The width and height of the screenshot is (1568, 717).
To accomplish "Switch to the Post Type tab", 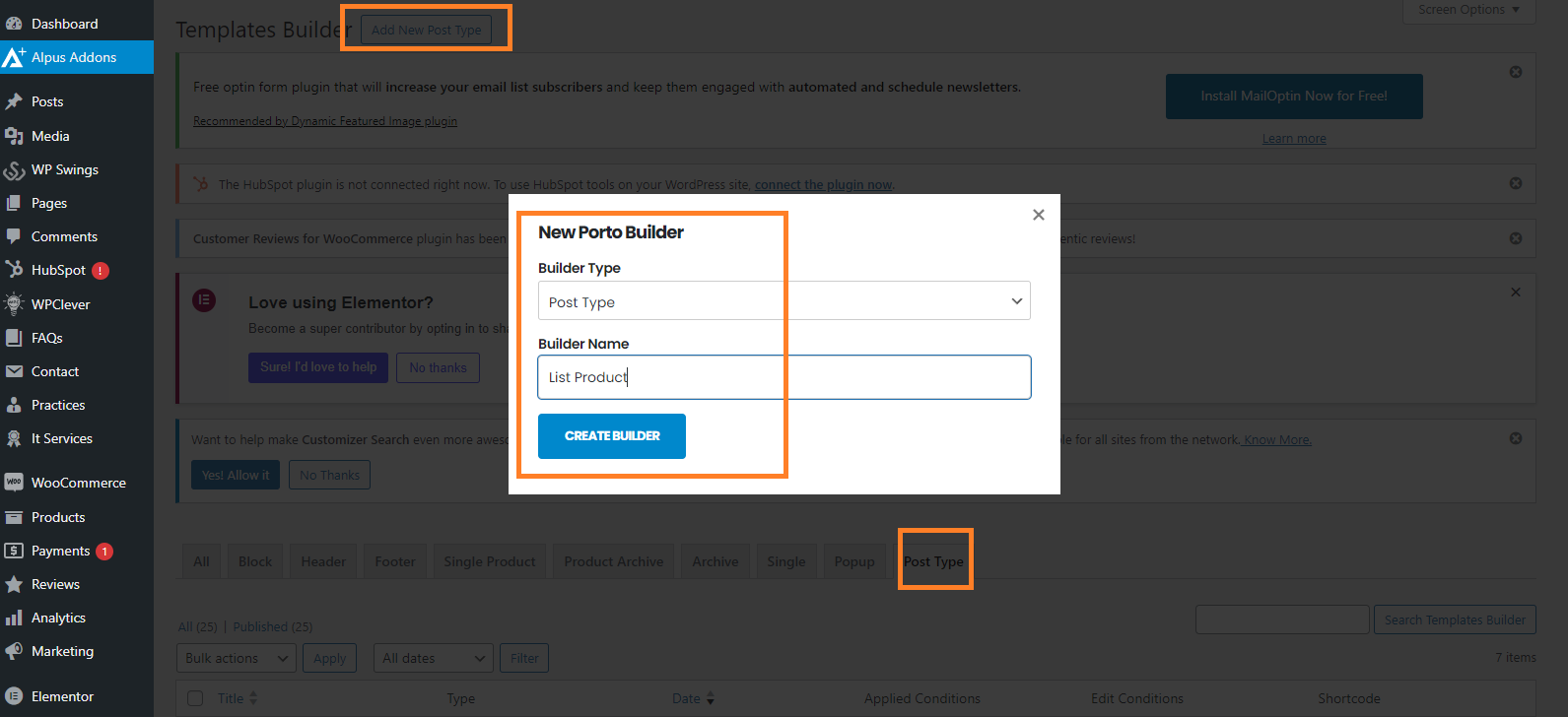I will [934, 561].
